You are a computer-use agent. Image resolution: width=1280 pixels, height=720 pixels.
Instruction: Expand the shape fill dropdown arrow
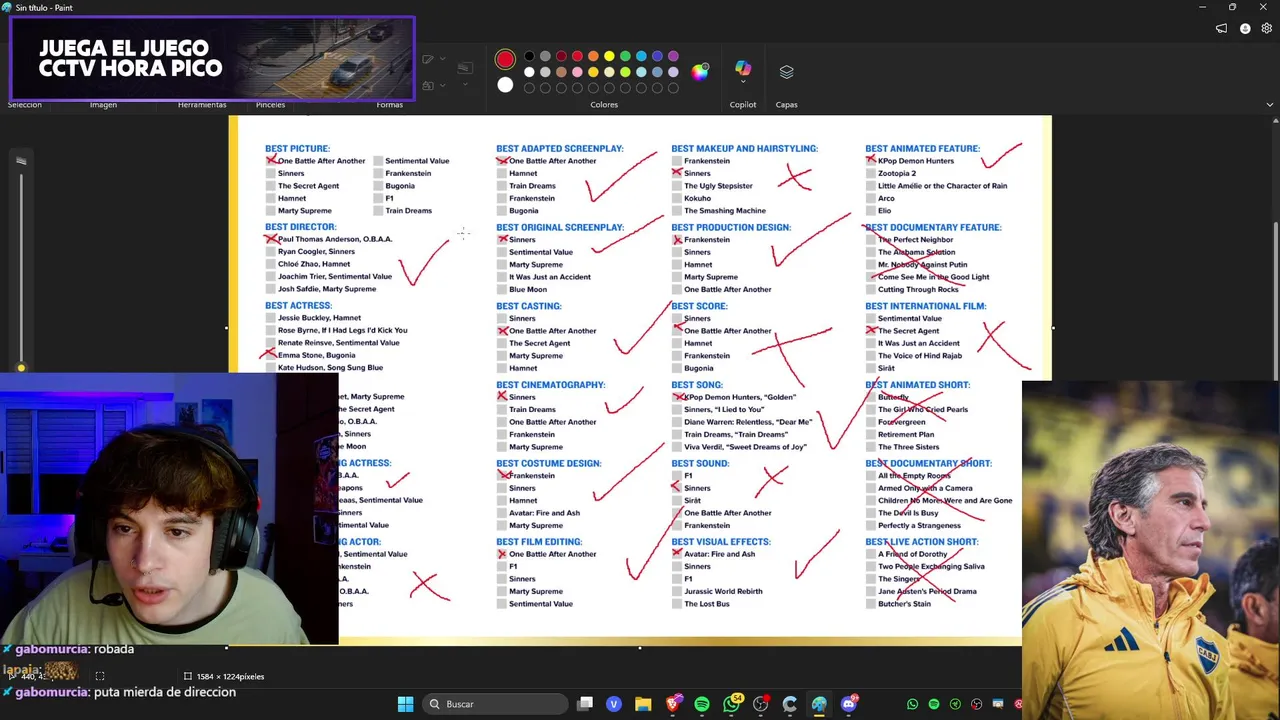[442, 85]
